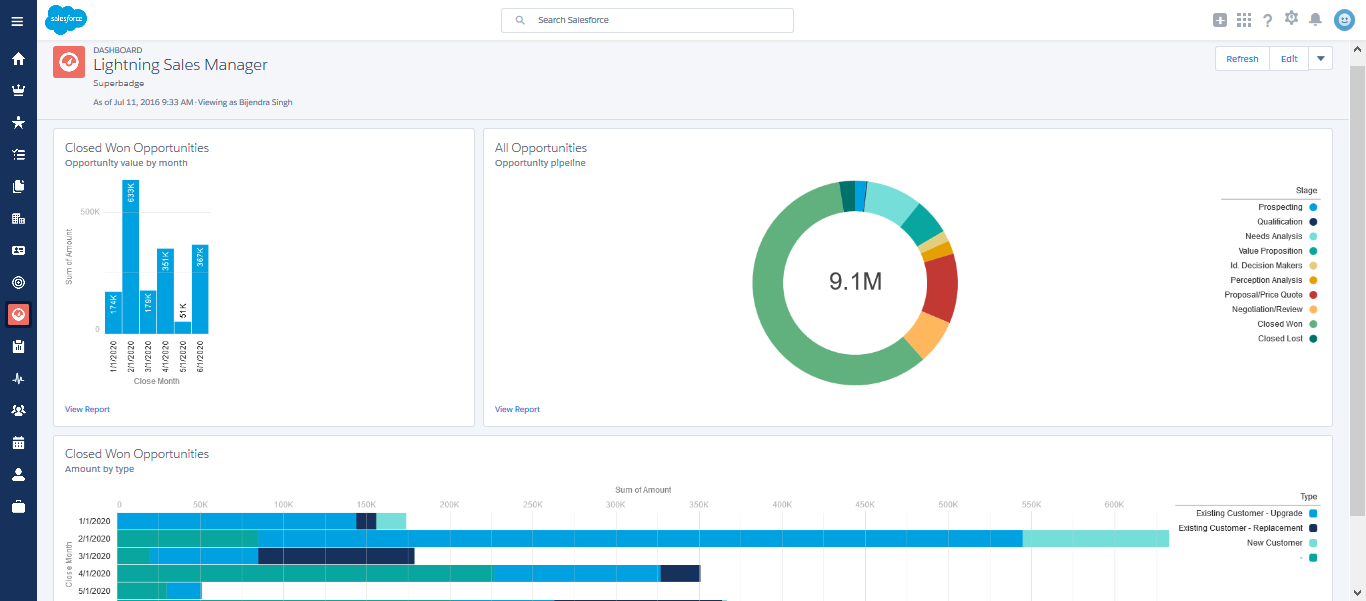Image resolution: width=1366 pixels, height=601 pixels.
Task: Open the star icon in left navigation
Action: [18, 122]
